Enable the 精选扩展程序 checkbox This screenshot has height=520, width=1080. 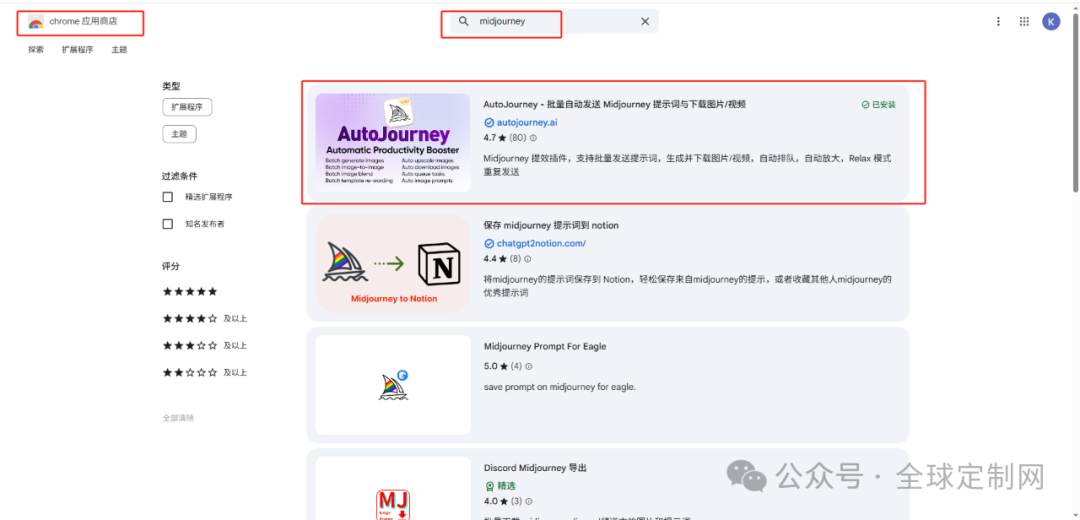[167, 197]
